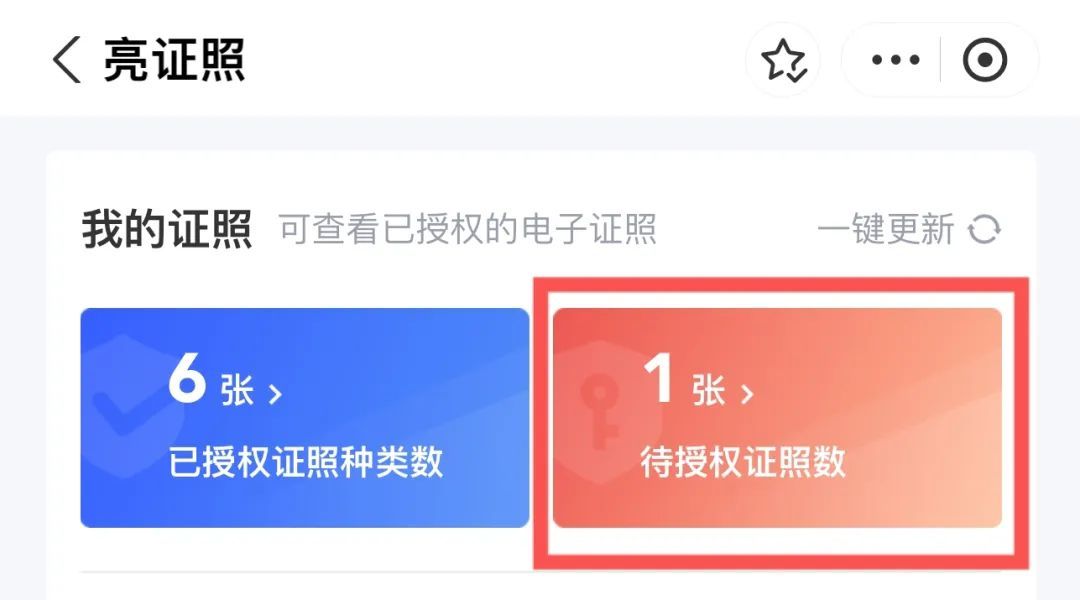Expand the chevron next to 6 张

click(x=275, y=394)
